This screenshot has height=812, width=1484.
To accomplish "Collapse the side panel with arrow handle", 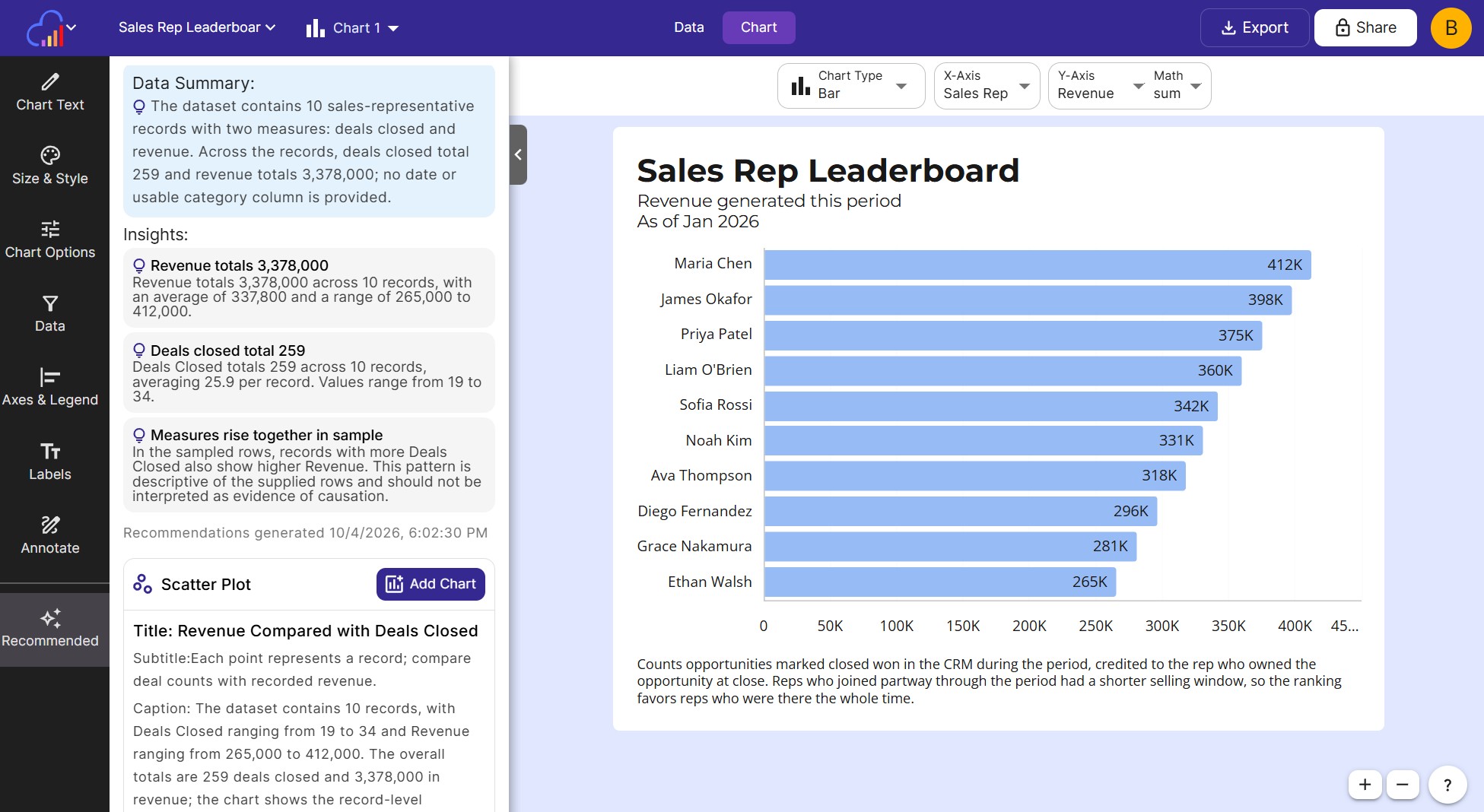I will click(x=518, y=154).
